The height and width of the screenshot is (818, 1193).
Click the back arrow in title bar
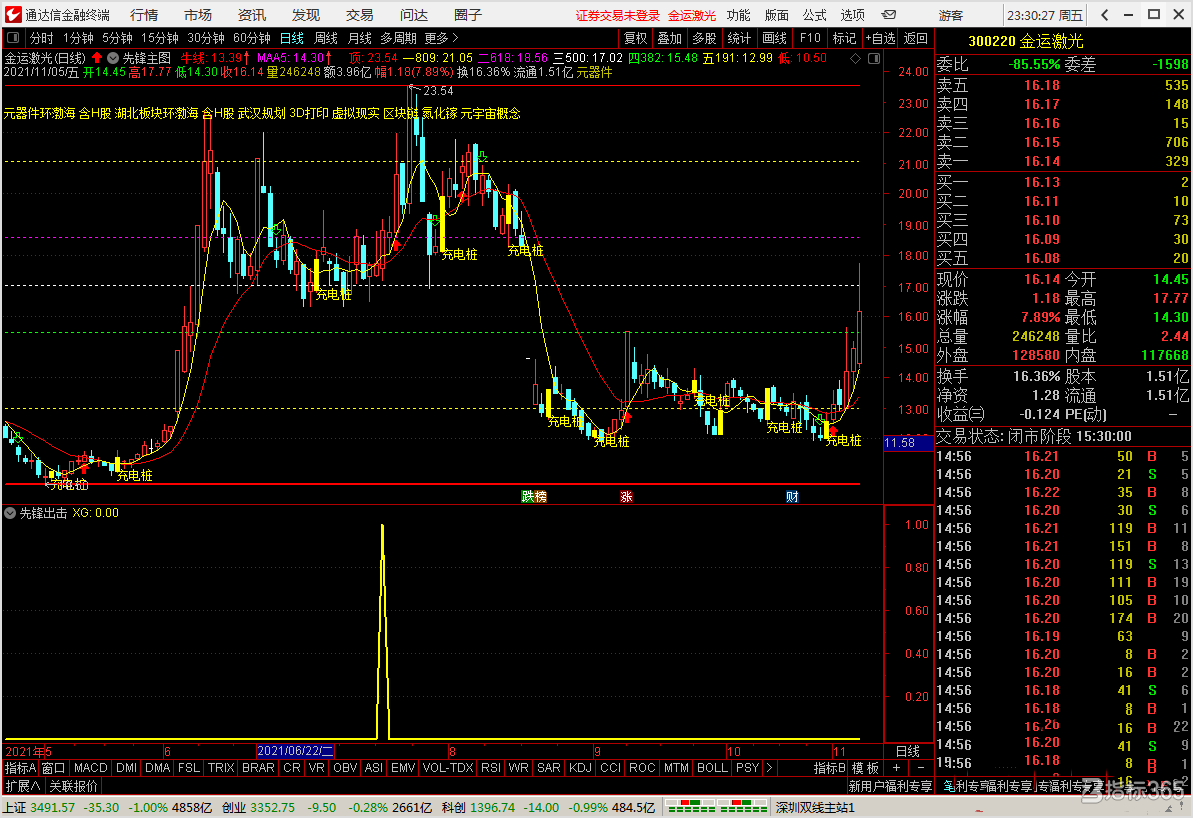point(1105,14)
